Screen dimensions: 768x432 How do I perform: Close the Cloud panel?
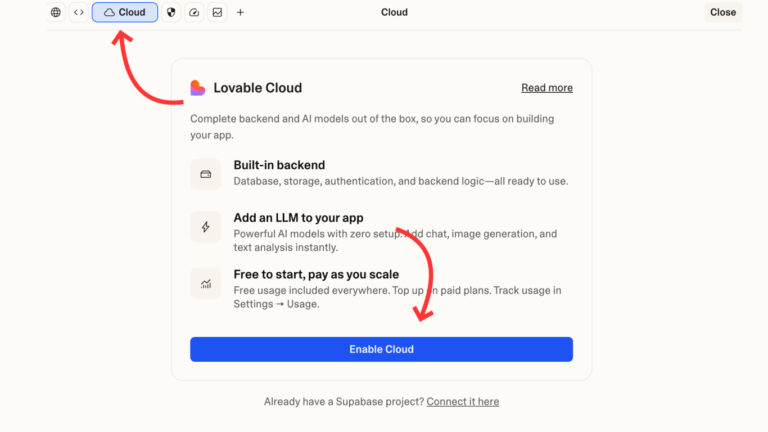pyautogui.click(x=722, y=13)
